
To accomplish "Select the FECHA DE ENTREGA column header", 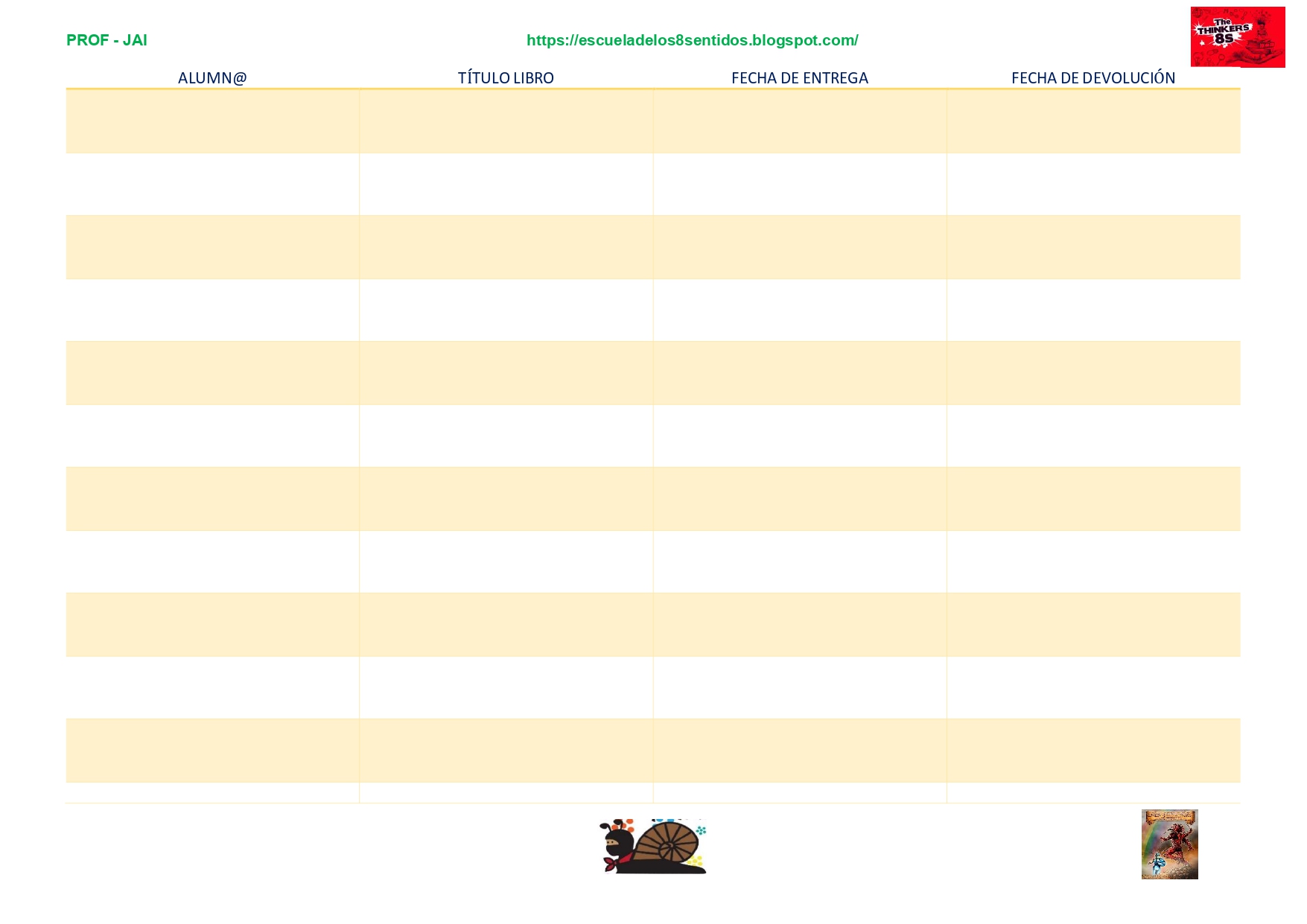I will [800, 78].
